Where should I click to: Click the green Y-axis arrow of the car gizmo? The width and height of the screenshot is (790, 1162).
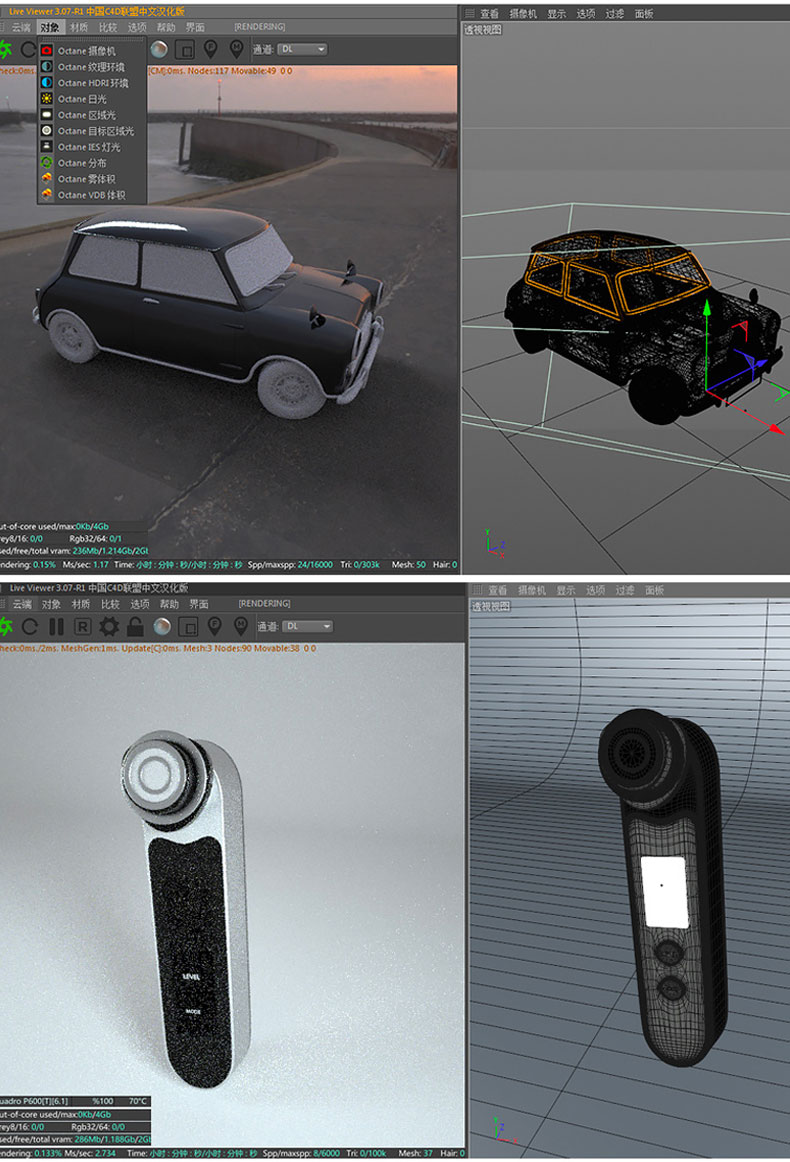coord(707,308)
